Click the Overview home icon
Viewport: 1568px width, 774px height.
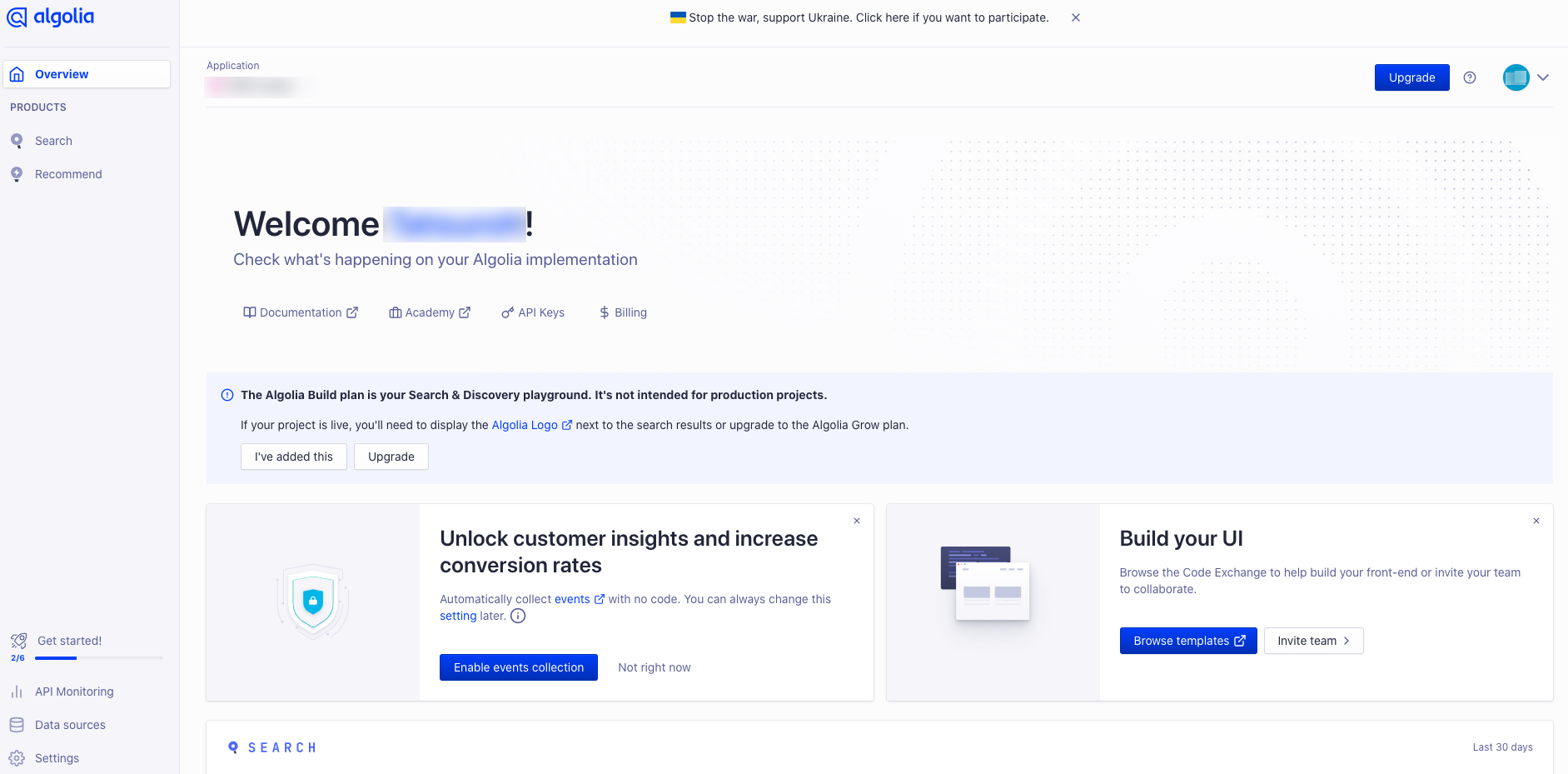point(17,74)
